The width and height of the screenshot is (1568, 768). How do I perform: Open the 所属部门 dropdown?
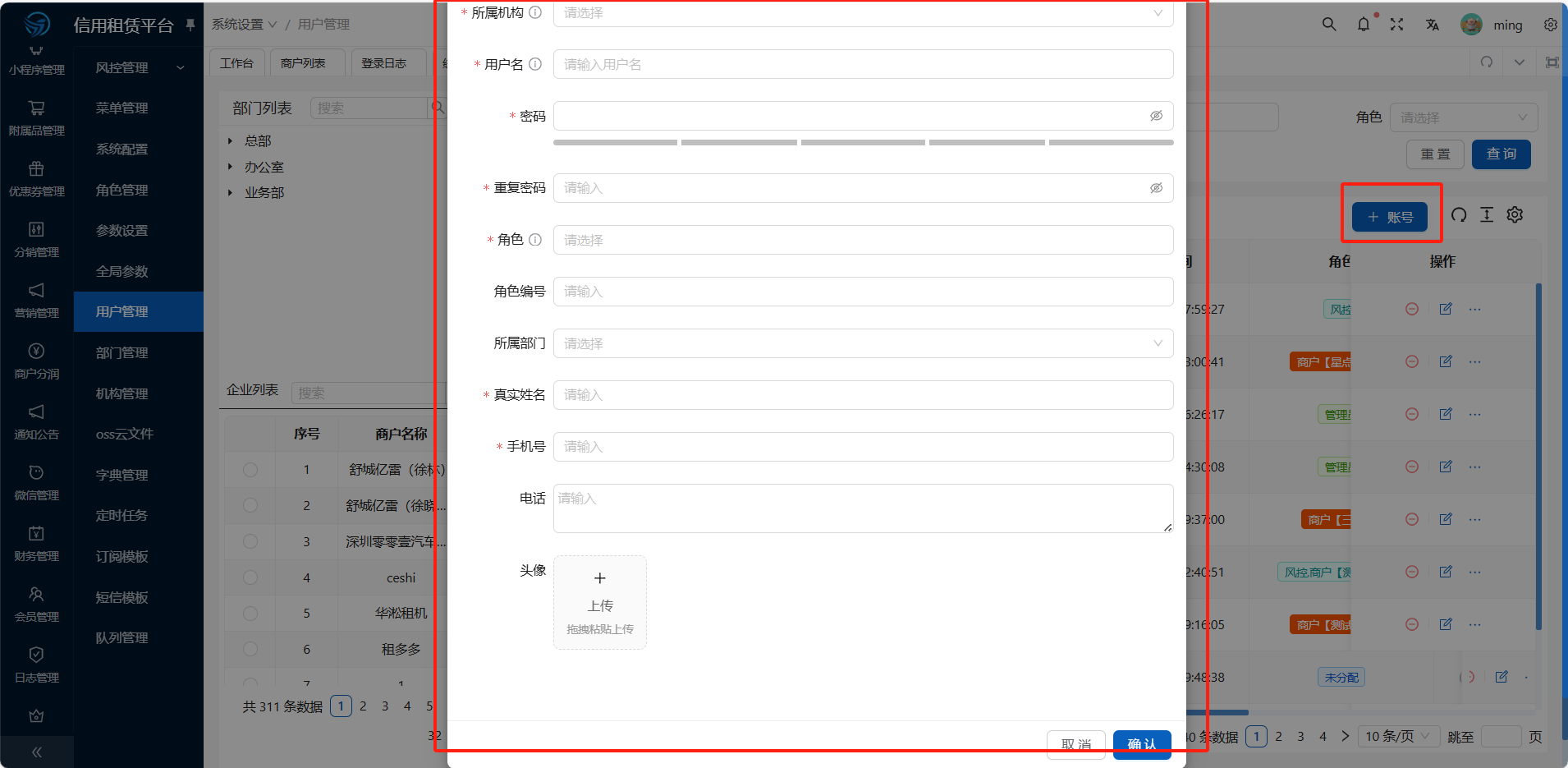(864, 343)
